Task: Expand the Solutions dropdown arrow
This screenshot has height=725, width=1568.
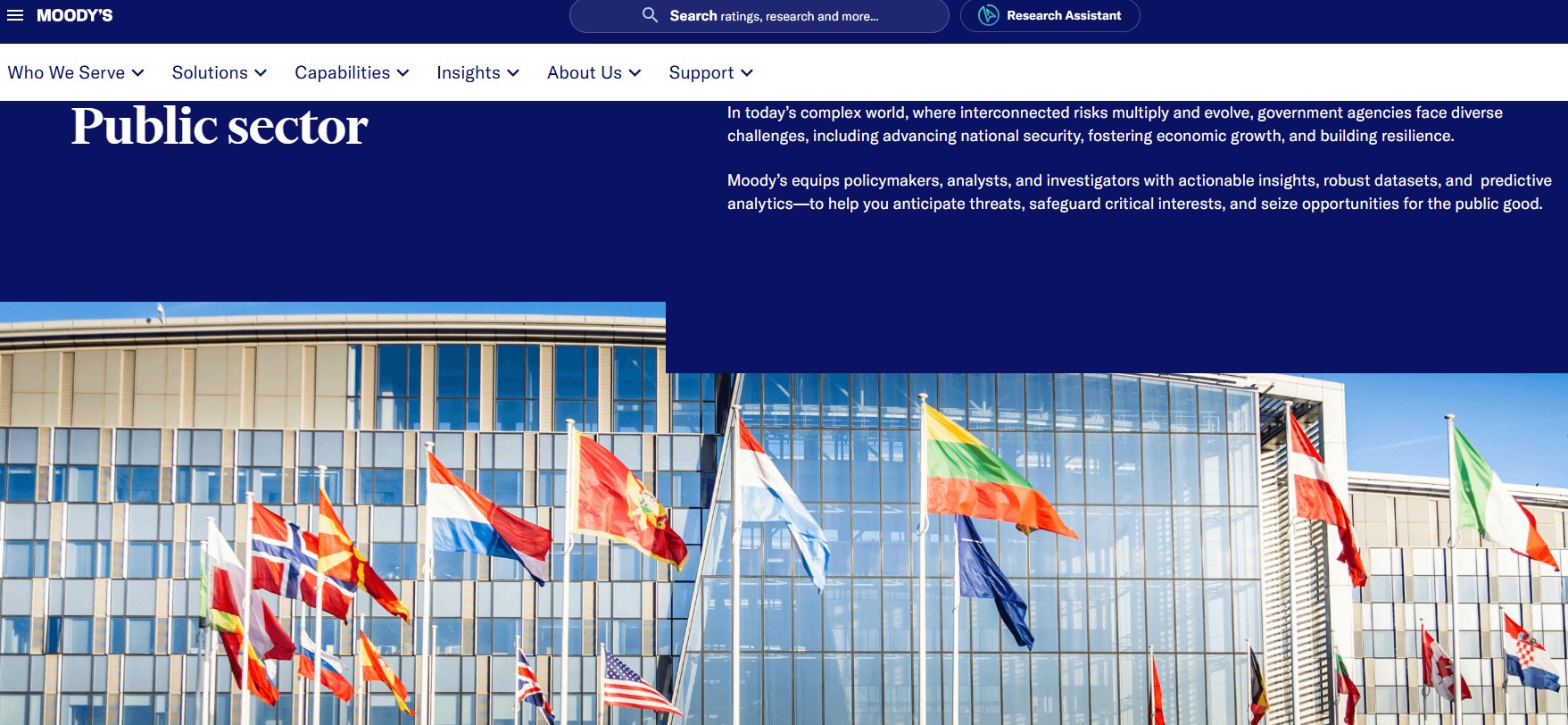Action: pos(261,73)
